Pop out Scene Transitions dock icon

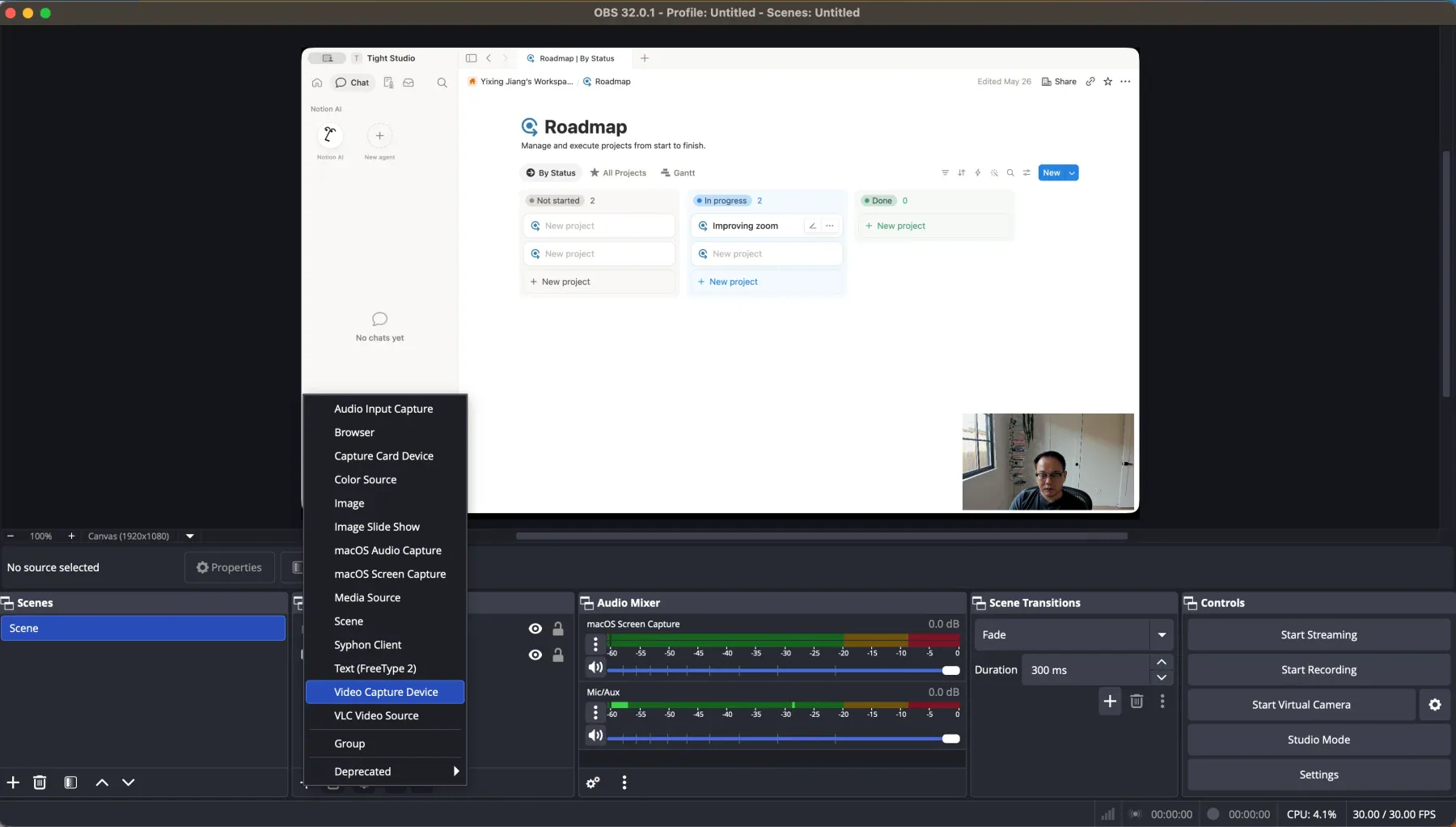click(x=979, y=603)
